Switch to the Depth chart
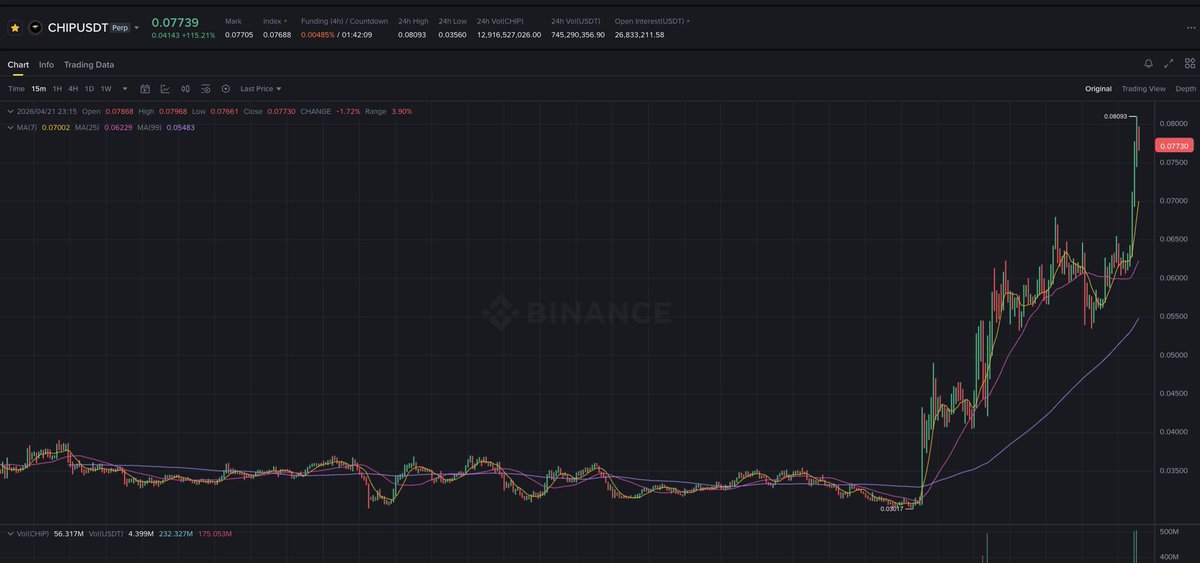 pyautogui.click(x=1185, y=89)
